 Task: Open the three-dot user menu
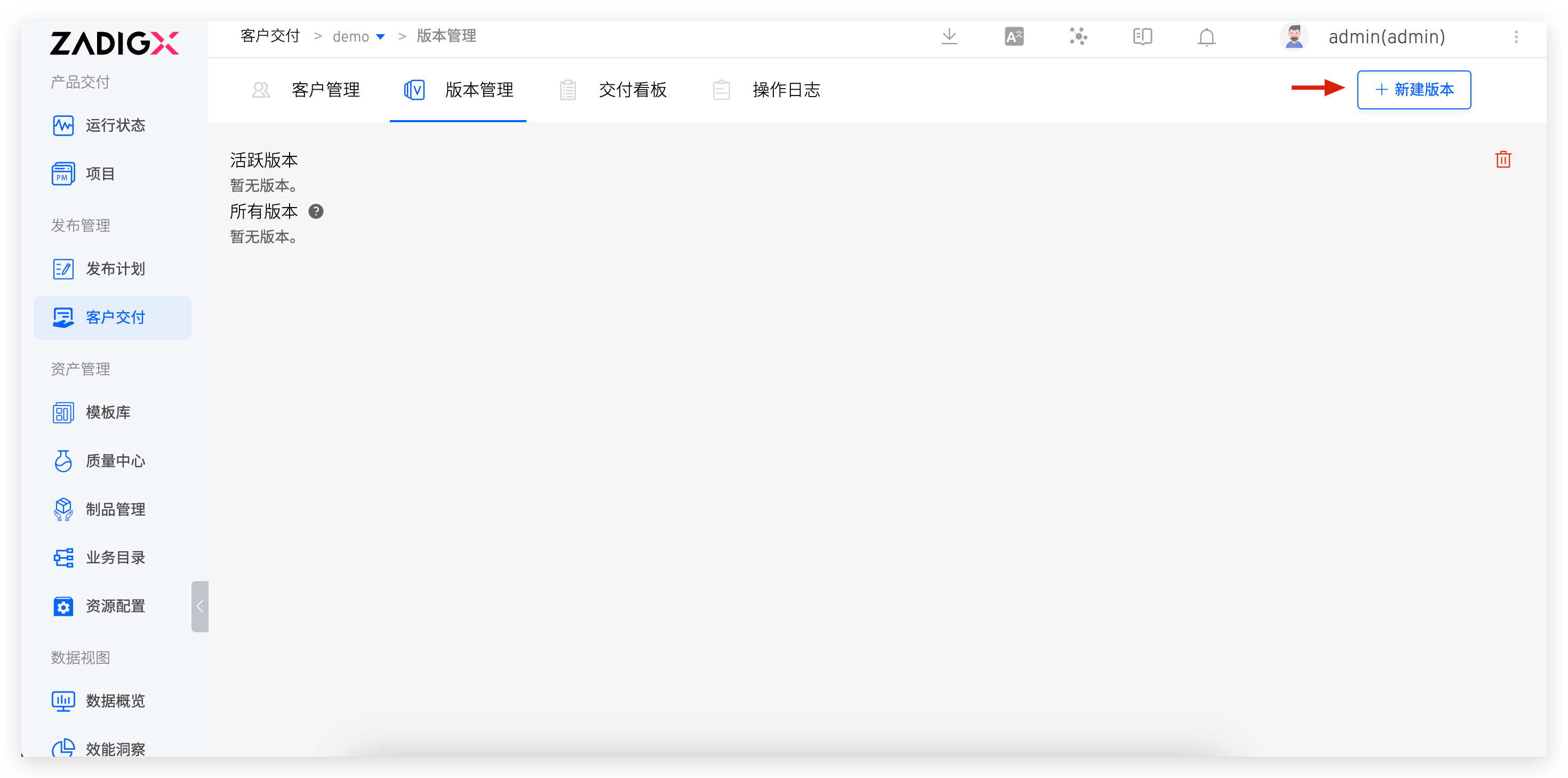click(x=1516, y=37)
